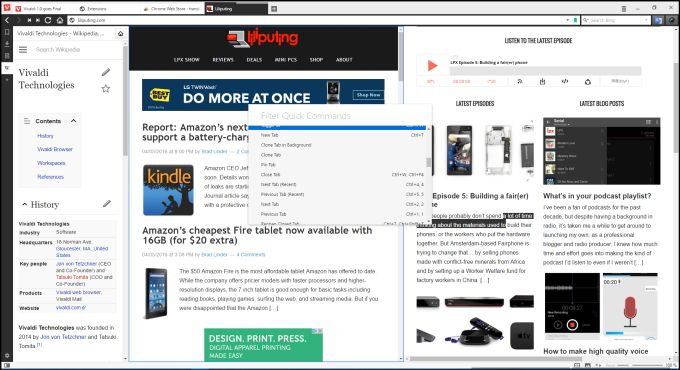
Task: Open the Downloads panel in the sidebar
Action: tap(7, 44)
